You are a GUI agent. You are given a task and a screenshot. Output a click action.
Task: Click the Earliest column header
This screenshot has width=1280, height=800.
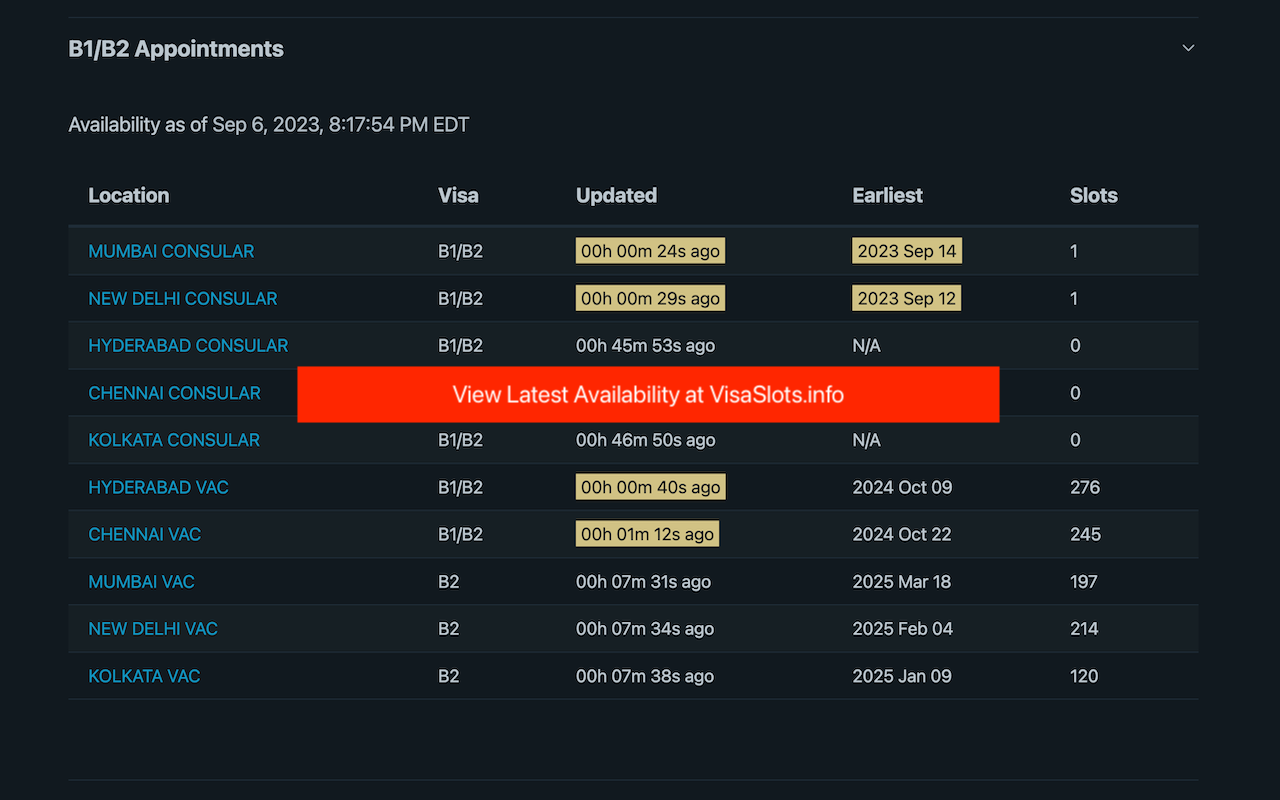click(887, 195)
